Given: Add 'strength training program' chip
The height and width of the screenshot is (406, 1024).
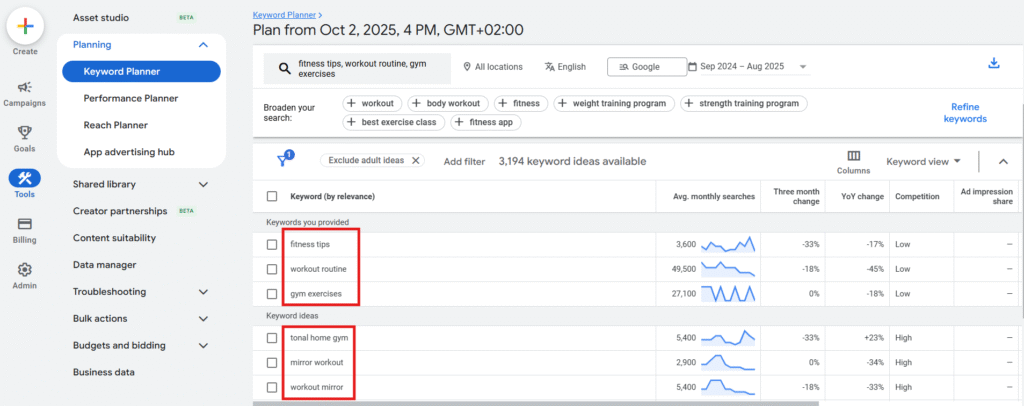Looking at the screenshot, I should point(743,103).
